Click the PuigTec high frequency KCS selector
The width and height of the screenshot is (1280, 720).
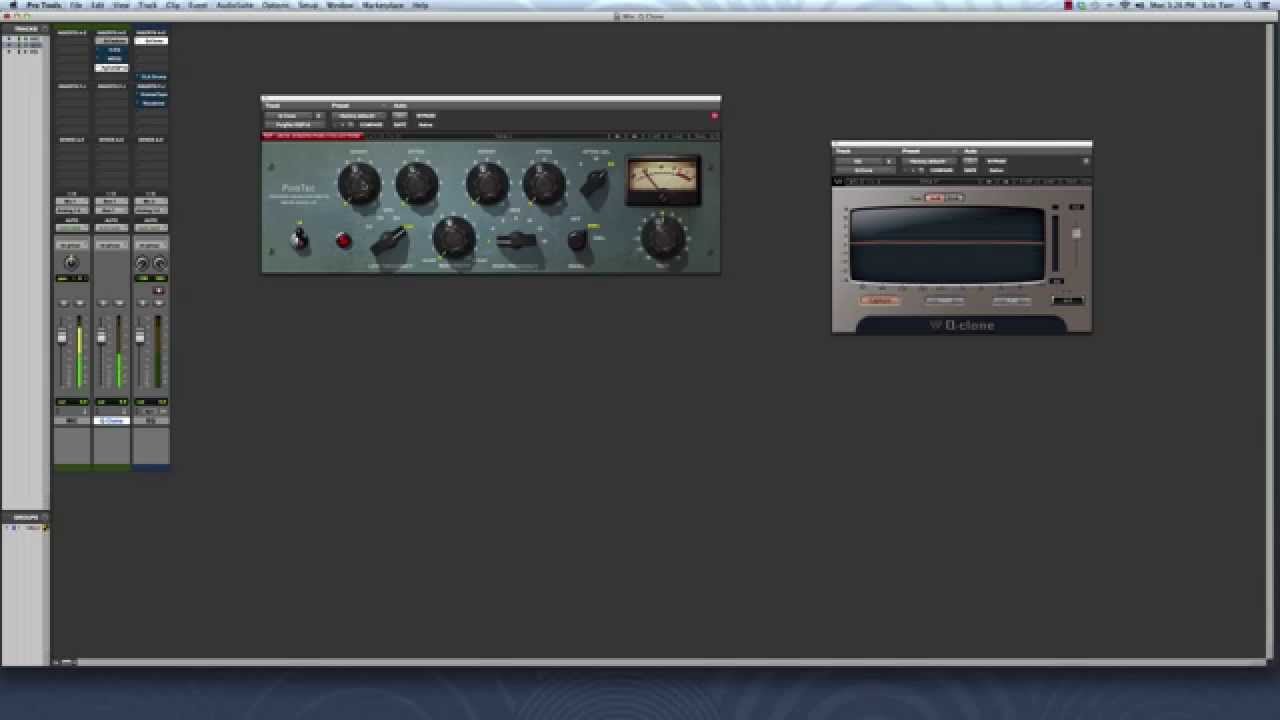click(x=516, y=240)
